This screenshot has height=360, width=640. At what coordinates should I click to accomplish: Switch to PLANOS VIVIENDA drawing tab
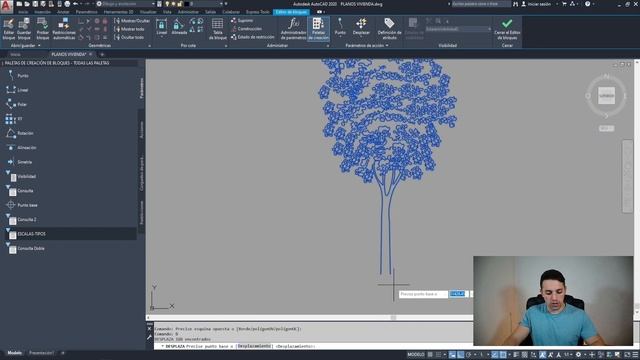pyautogui.click(x=69, y=54)
